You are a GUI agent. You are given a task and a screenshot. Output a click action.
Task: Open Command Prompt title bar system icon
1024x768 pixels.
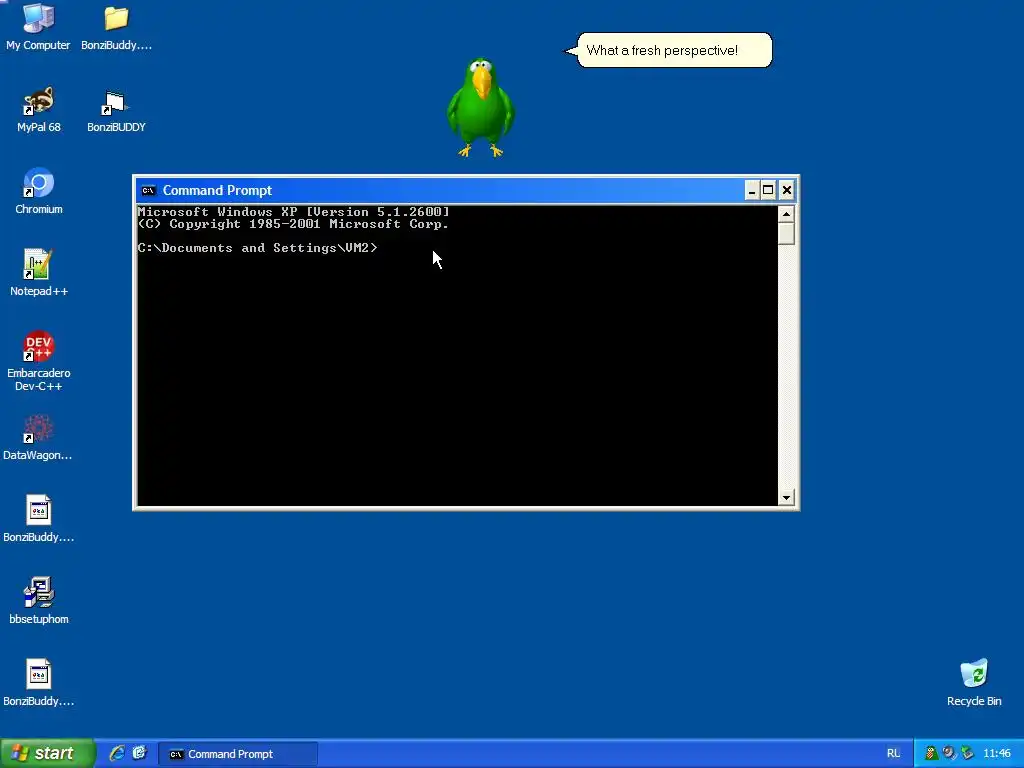149,191
